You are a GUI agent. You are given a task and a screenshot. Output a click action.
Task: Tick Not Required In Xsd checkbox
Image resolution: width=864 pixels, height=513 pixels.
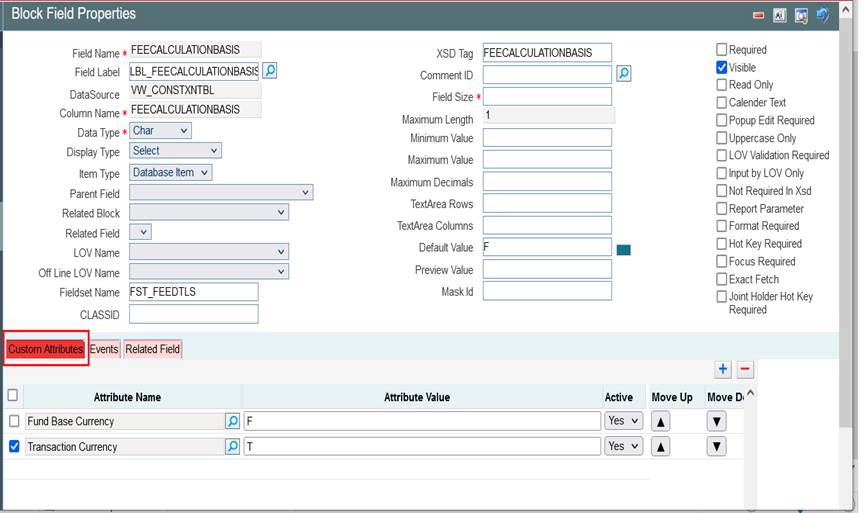[721, 191]
